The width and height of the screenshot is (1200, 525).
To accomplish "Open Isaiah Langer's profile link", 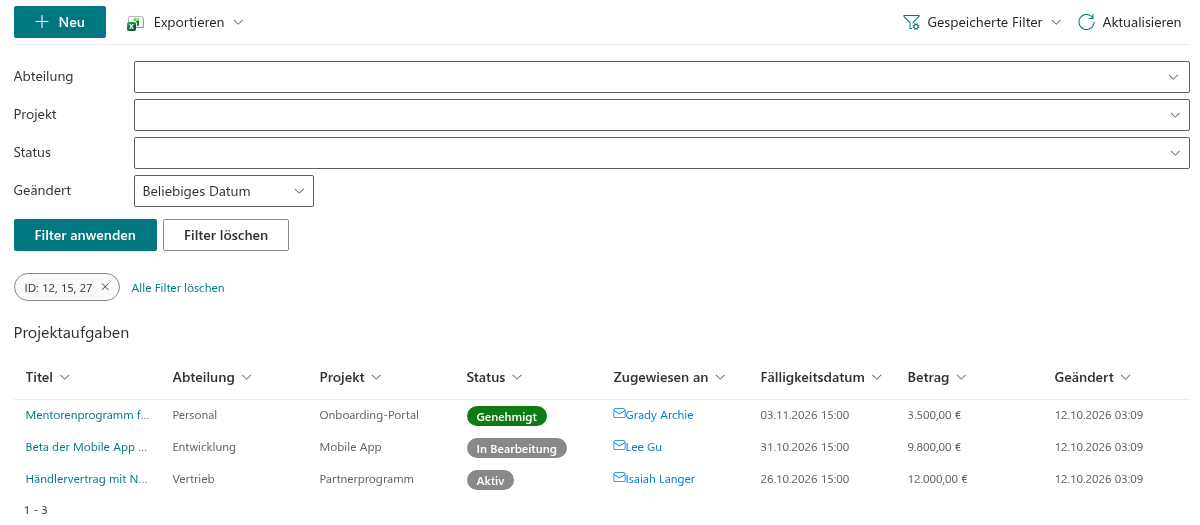I will coord(661,479).
